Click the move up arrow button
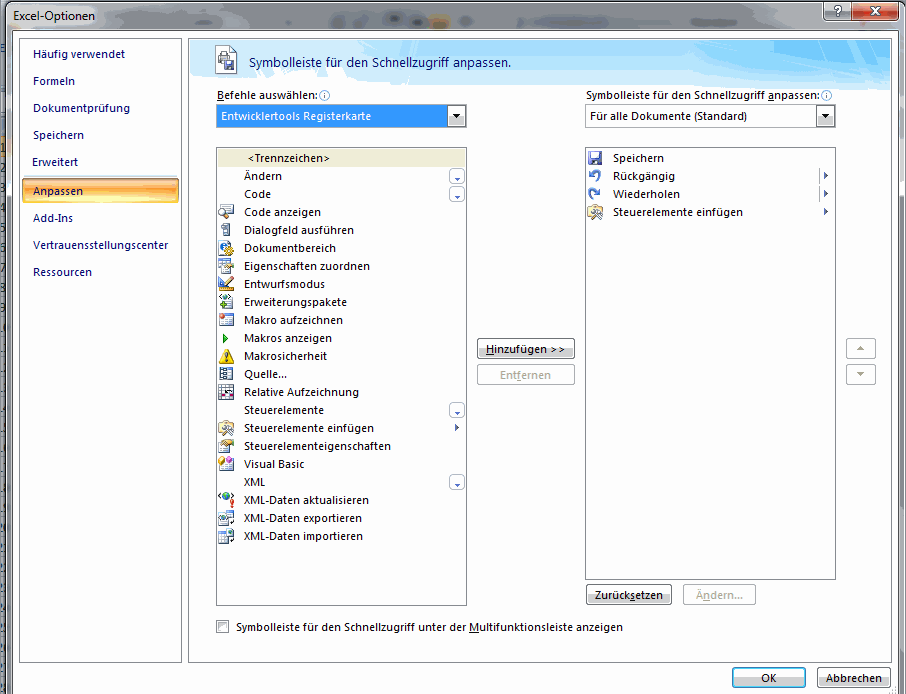Screen dimensions: 906x694 (860, 349)
